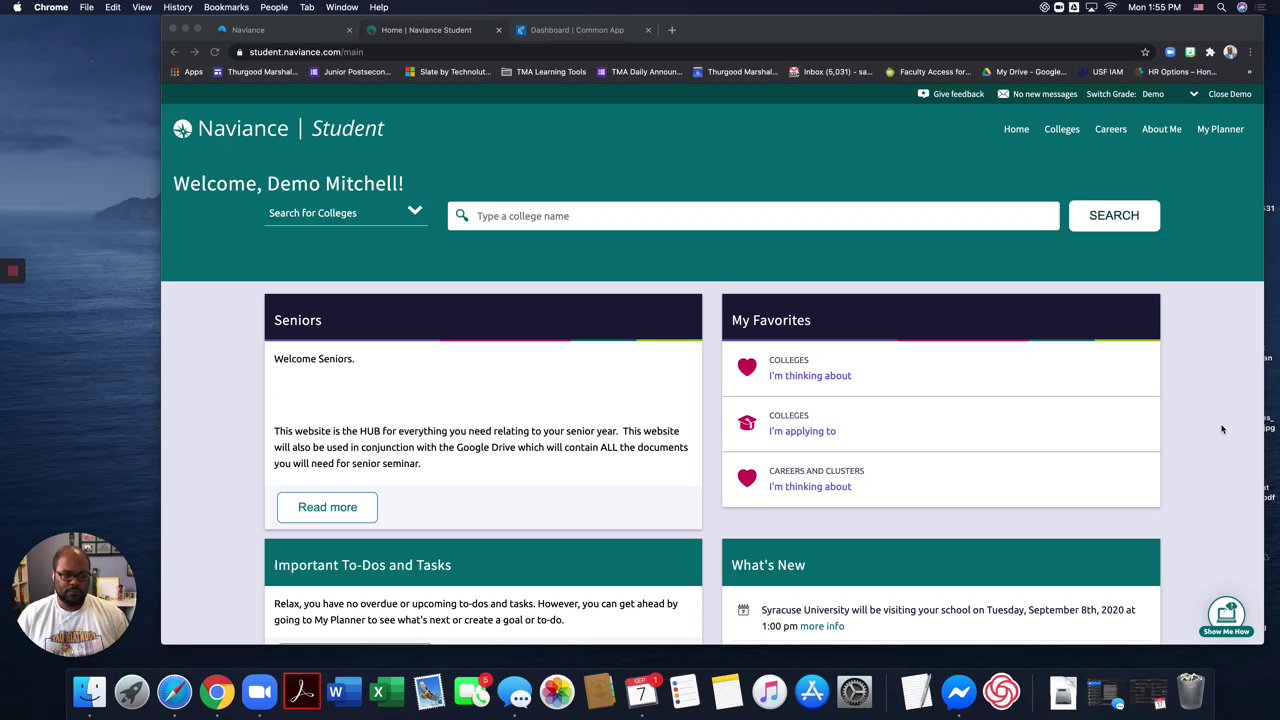The height and width of the screenshot is (720, 1280).
Task: Open the Careers nav menu
Action: click(1110, 129)
